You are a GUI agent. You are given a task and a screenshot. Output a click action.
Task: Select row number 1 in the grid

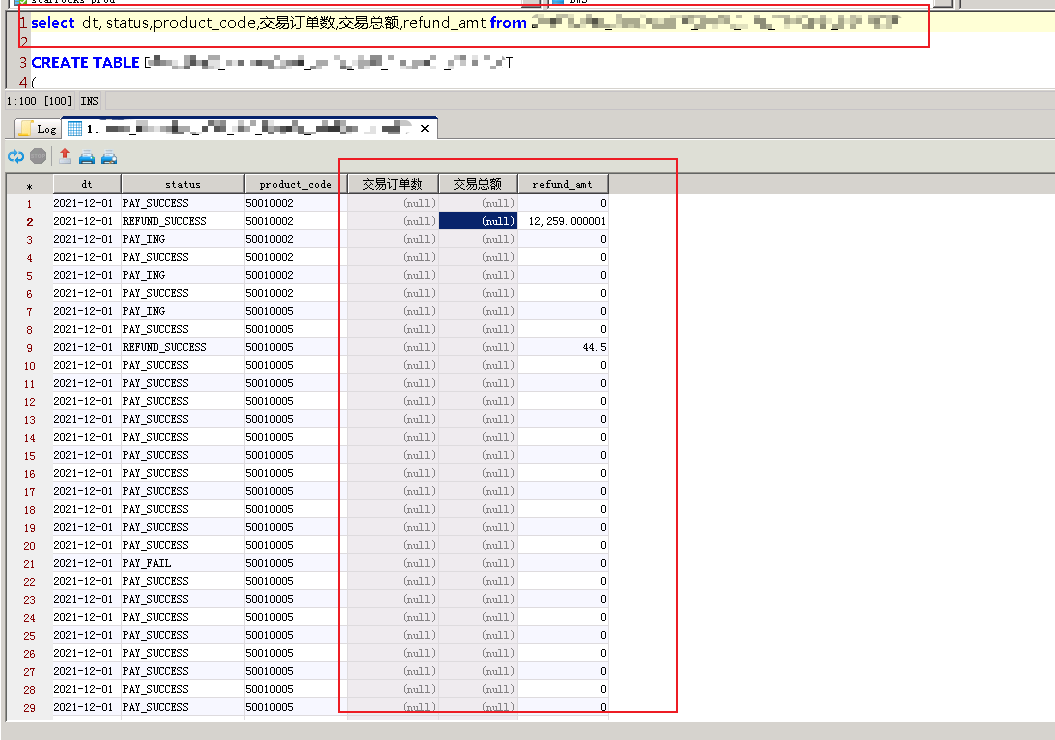[x=29, y=203]
